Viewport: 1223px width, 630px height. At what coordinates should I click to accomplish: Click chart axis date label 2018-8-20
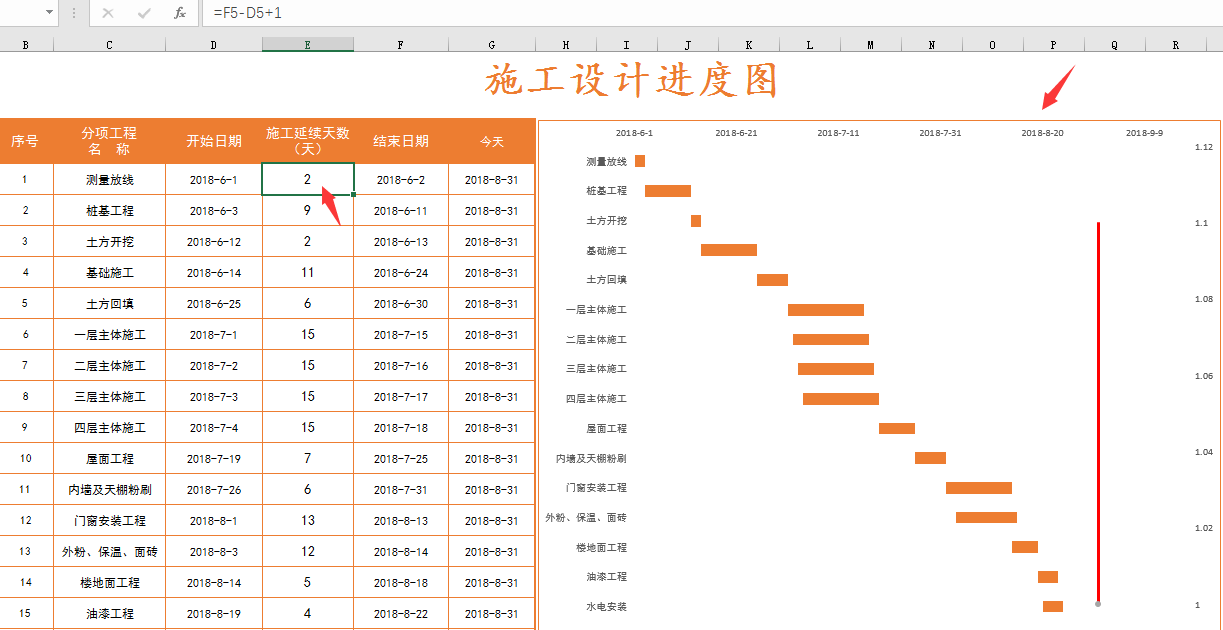coord(1042,133)
